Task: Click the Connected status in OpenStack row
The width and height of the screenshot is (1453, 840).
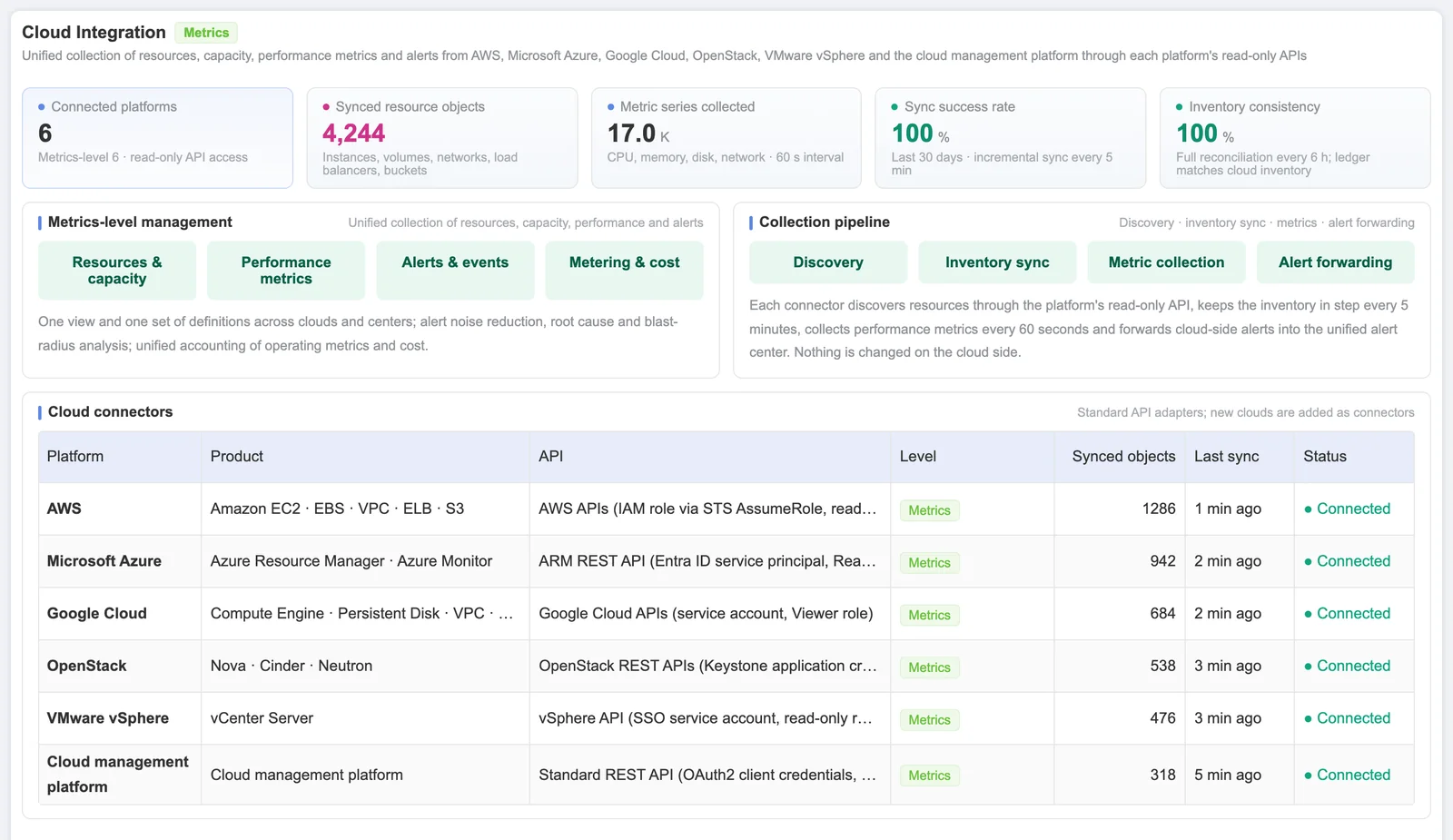Action: 1348,666
